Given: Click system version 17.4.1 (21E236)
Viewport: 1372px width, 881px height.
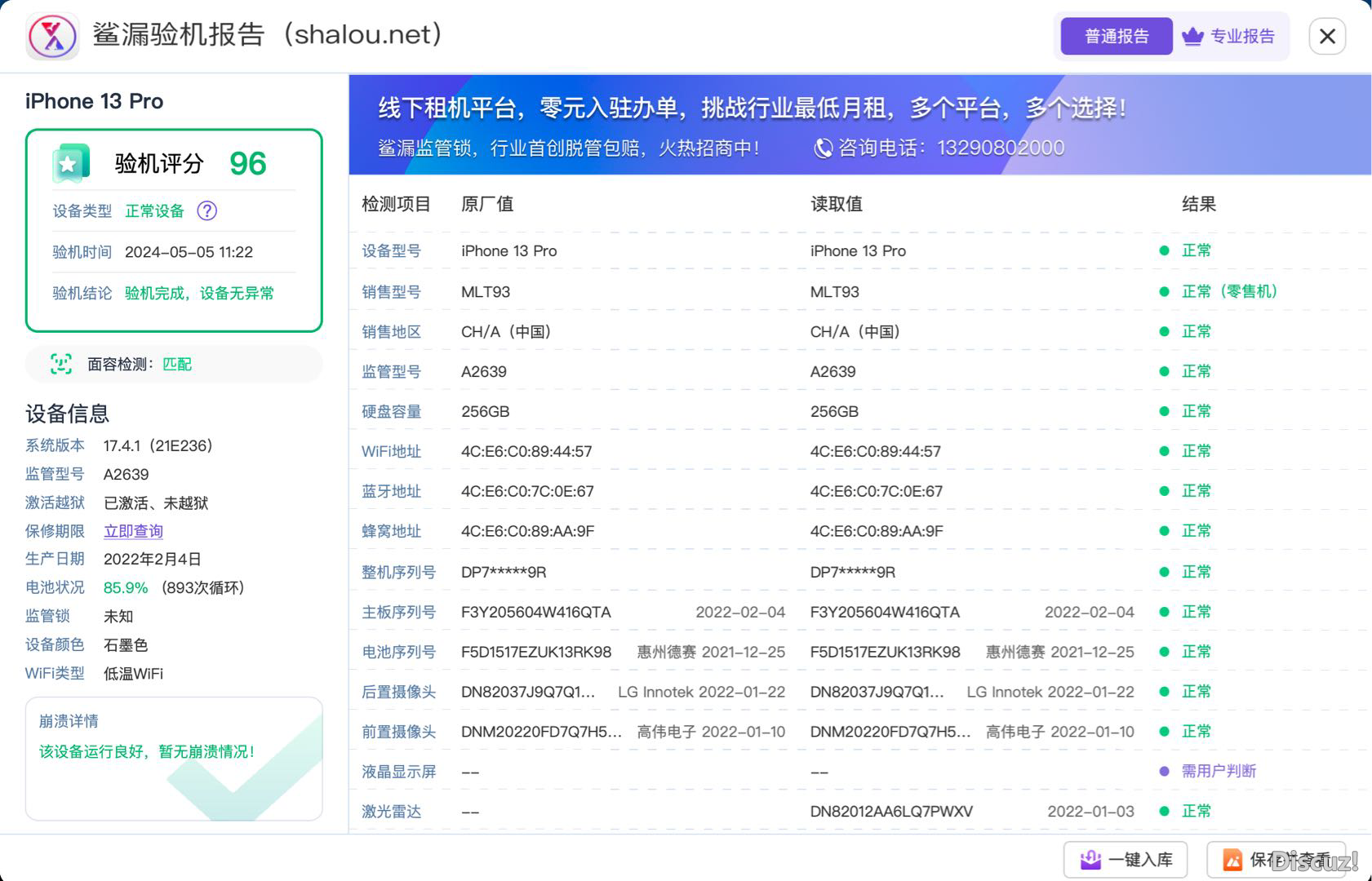Looking at the screenshot, I should (158, 445).
